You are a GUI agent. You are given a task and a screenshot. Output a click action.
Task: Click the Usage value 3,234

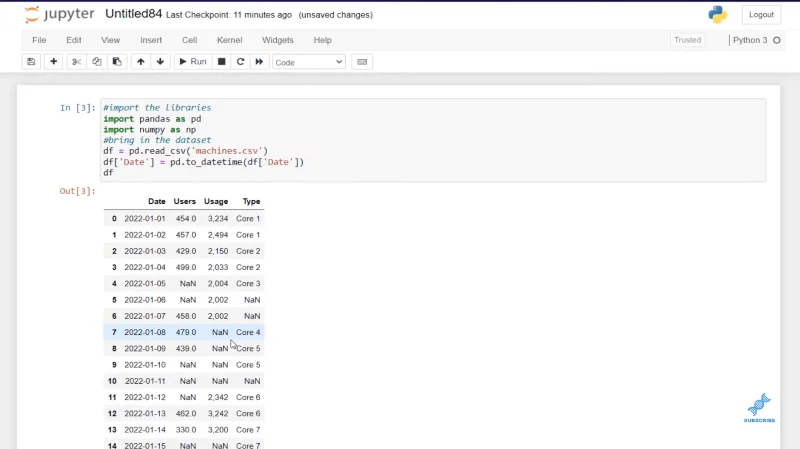pyautogui.click(x=218, y=218)
